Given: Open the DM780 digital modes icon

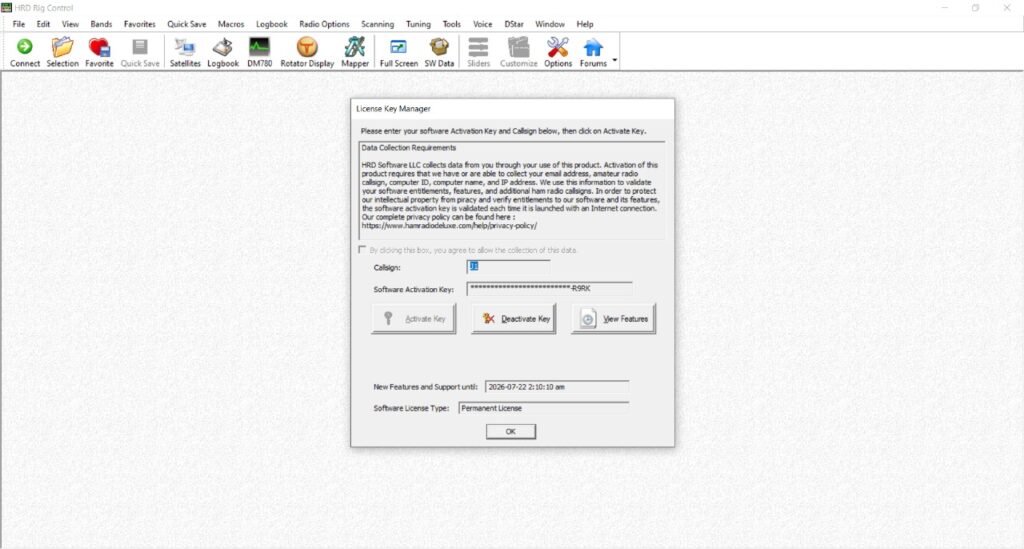Looking at the screenshot, I should coord(259,52).
